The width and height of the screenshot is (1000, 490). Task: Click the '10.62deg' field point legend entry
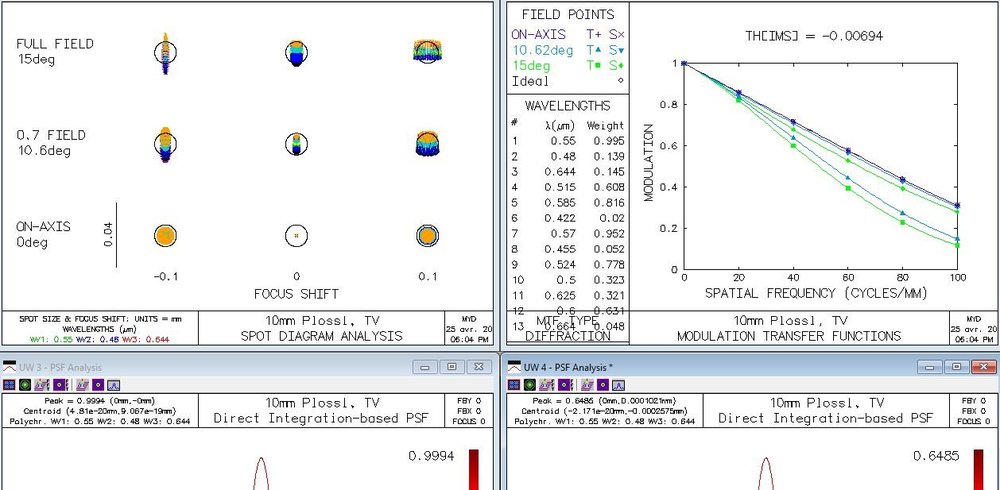[x=542, y=50]
